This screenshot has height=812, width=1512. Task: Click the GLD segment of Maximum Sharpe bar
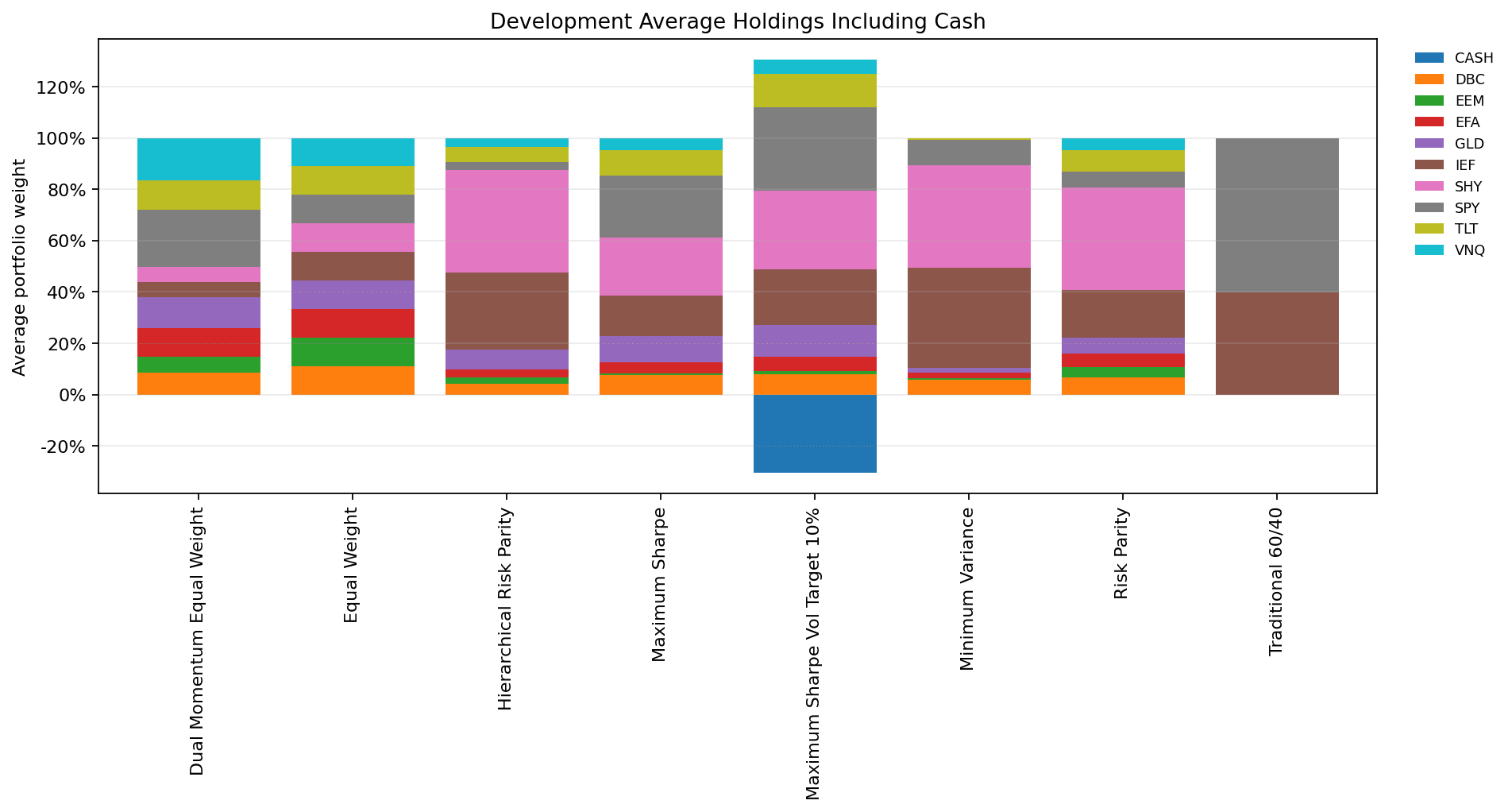pos(661,350)
